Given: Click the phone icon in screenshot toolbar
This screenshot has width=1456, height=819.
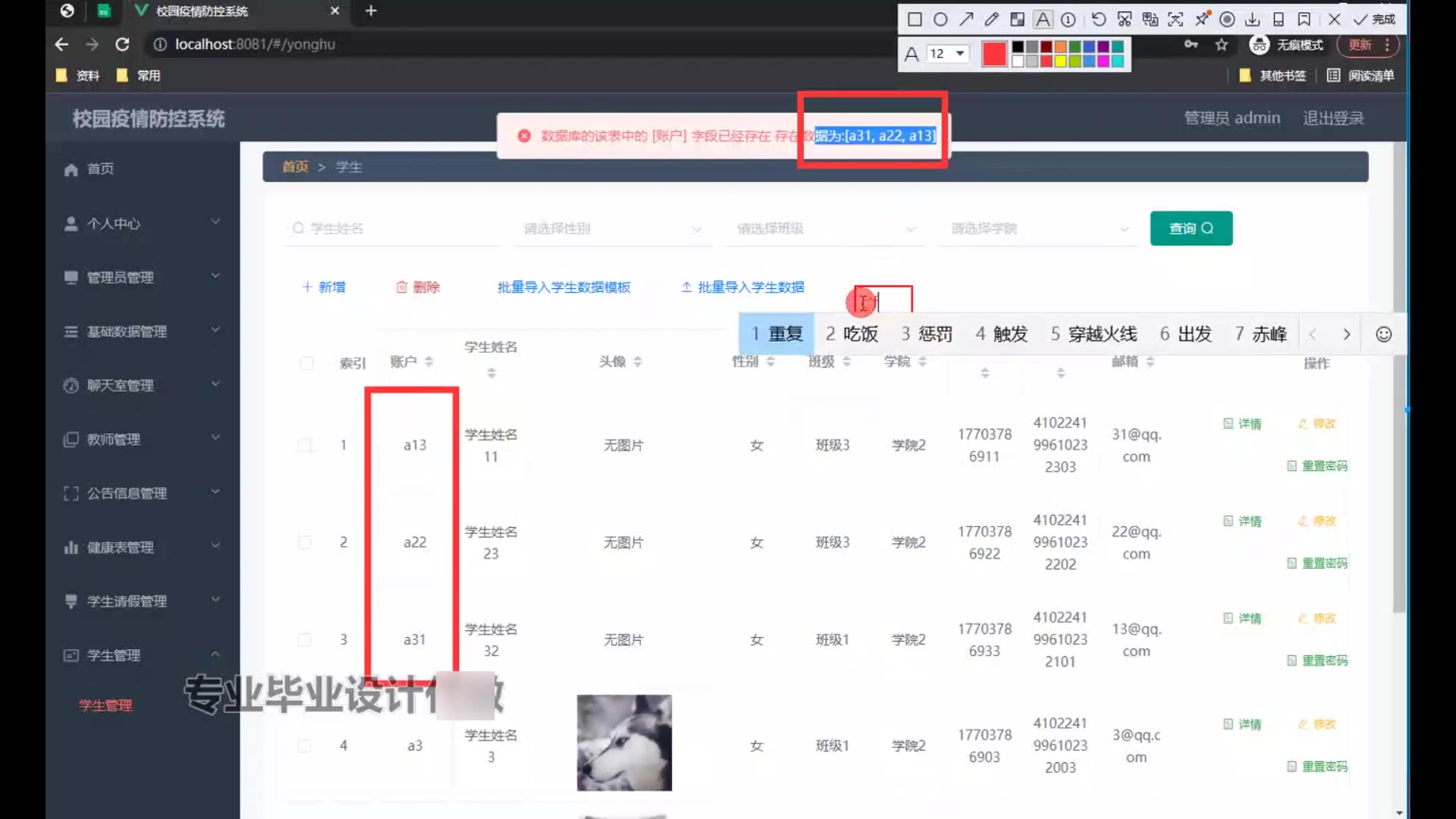Looking at the screenshot, I should coord(1279,20).
